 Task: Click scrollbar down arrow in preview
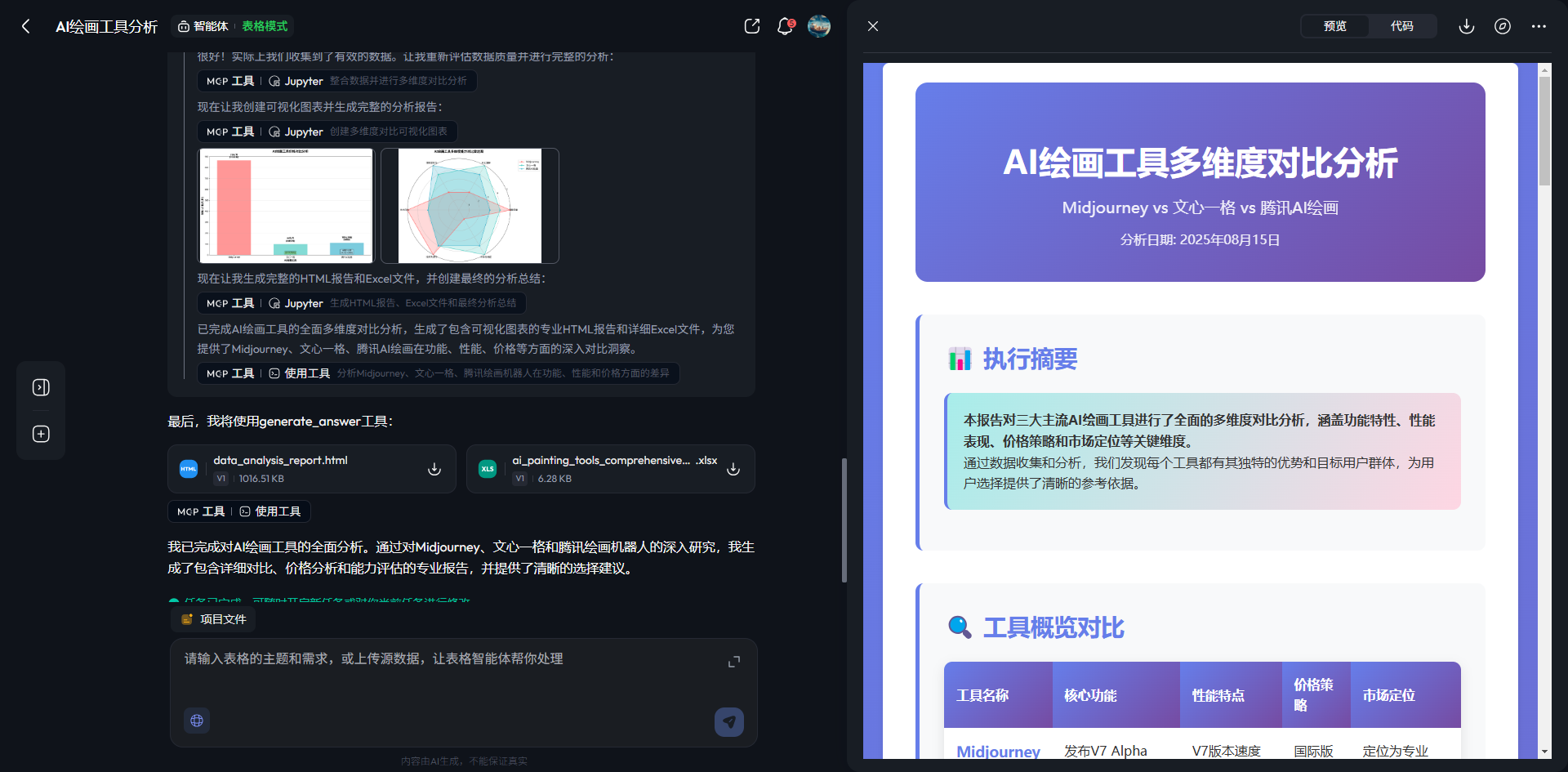point(1544,752)
